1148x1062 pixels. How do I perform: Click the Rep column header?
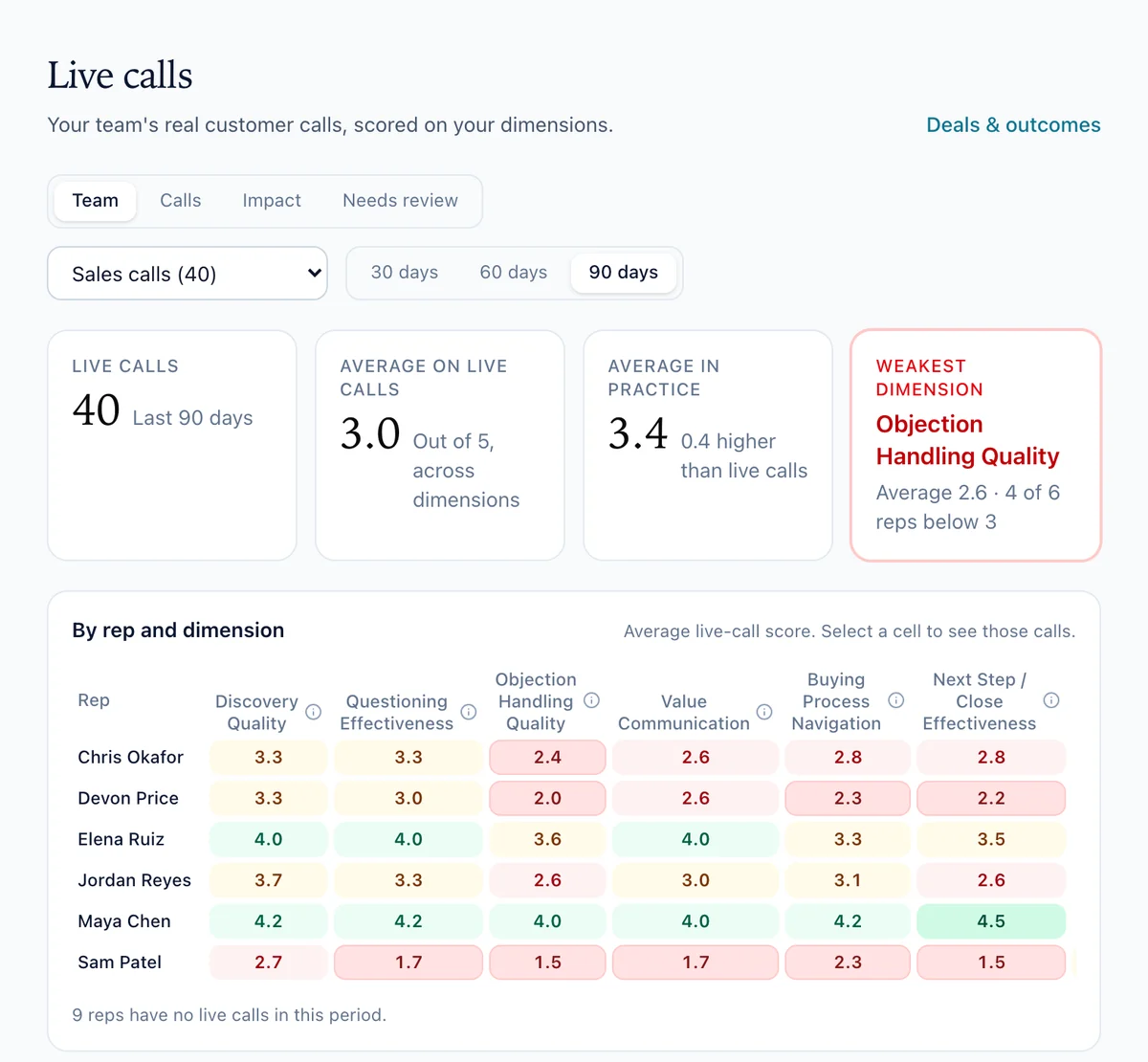pyautogui.click(x=94, y=700)
